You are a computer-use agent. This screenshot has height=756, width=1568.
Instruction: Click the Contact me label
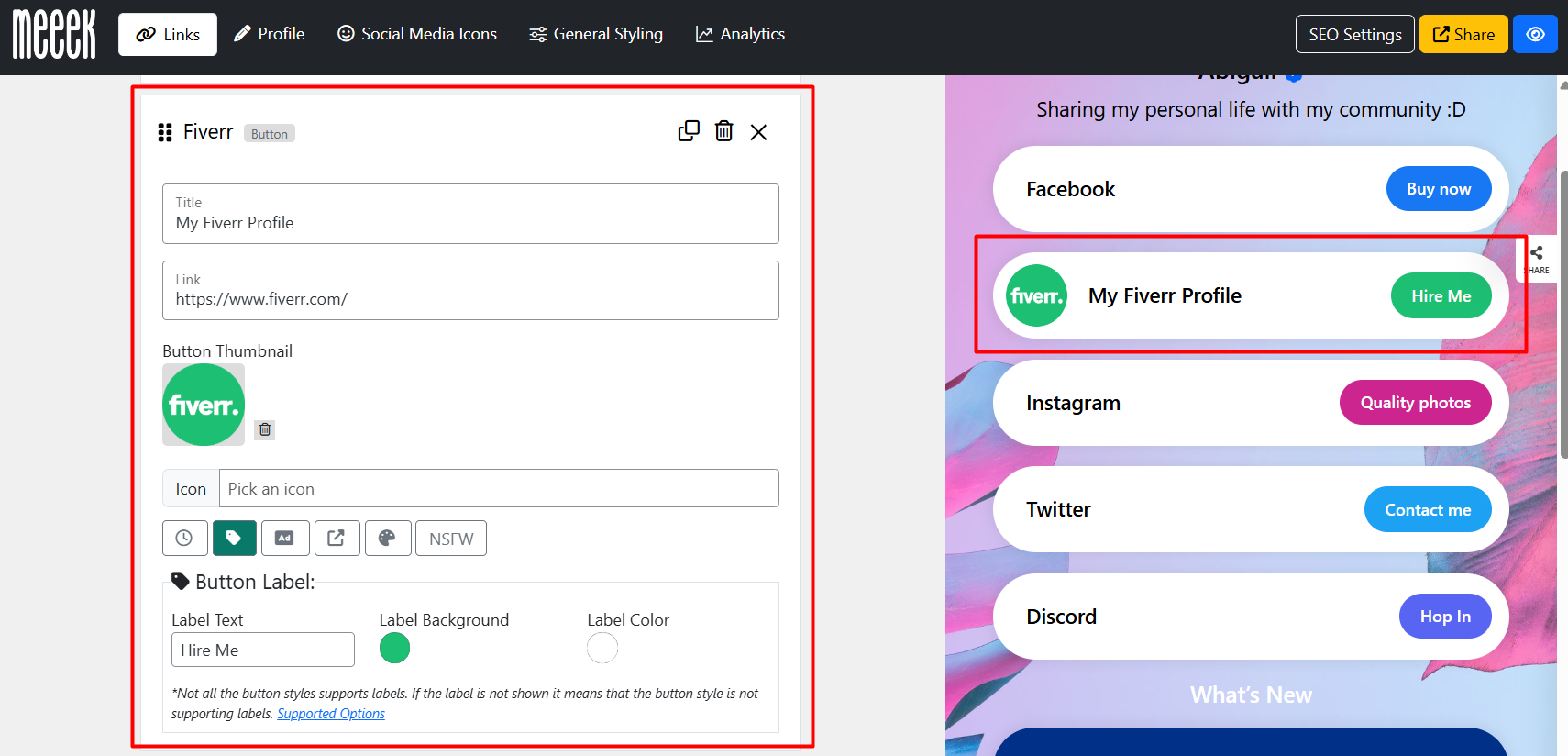click(x=1428, y=509)
